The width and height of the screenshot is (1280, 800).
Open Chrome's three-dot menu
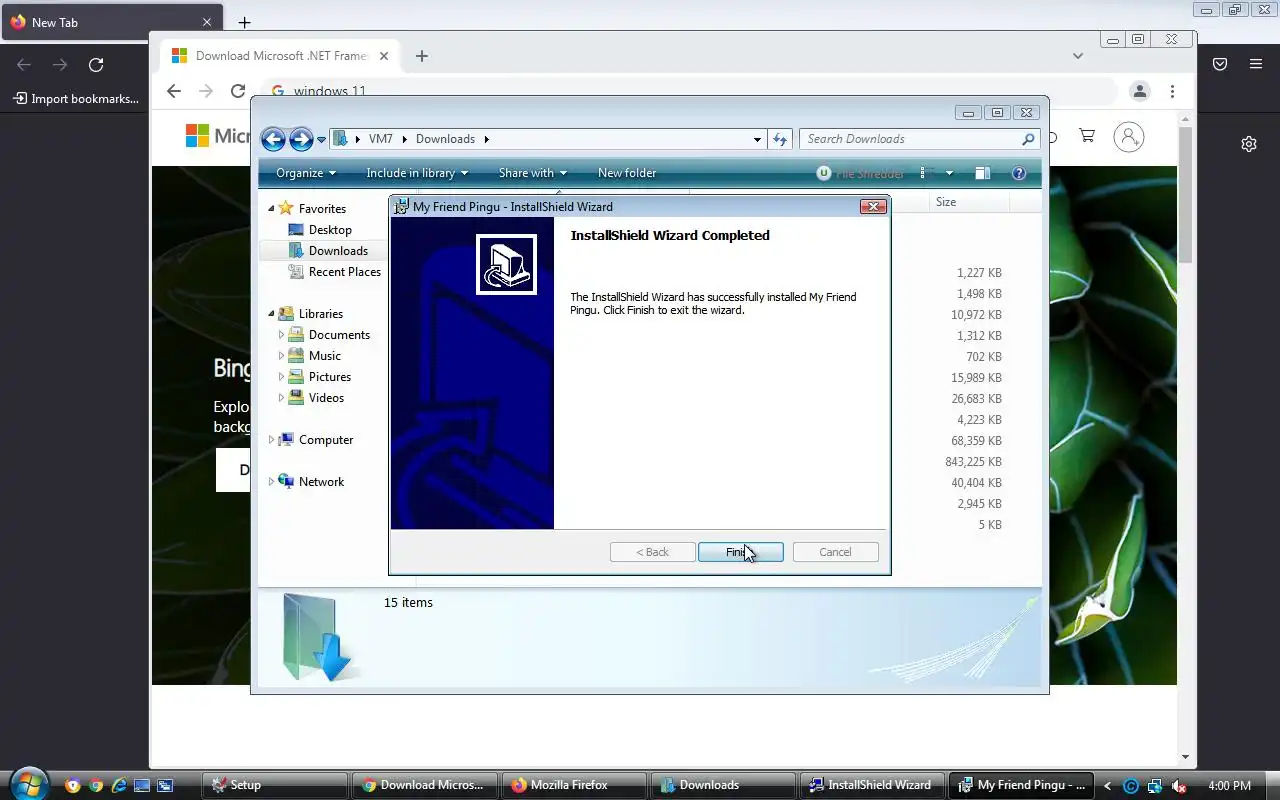(1172, 91)
